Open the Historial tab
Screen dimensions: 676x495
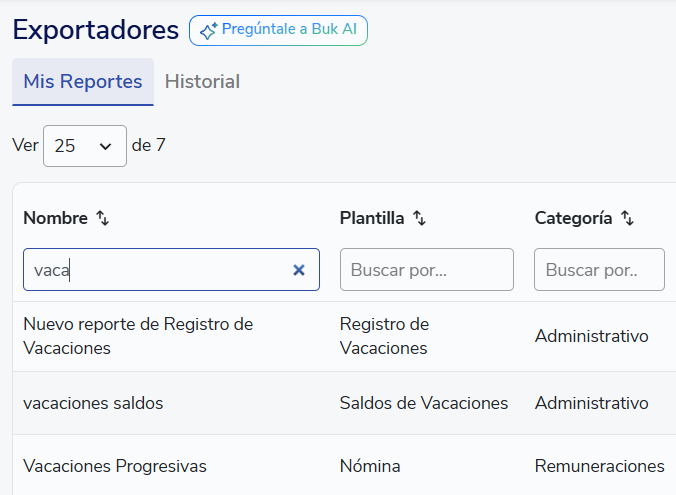click(x=202, y=82)
